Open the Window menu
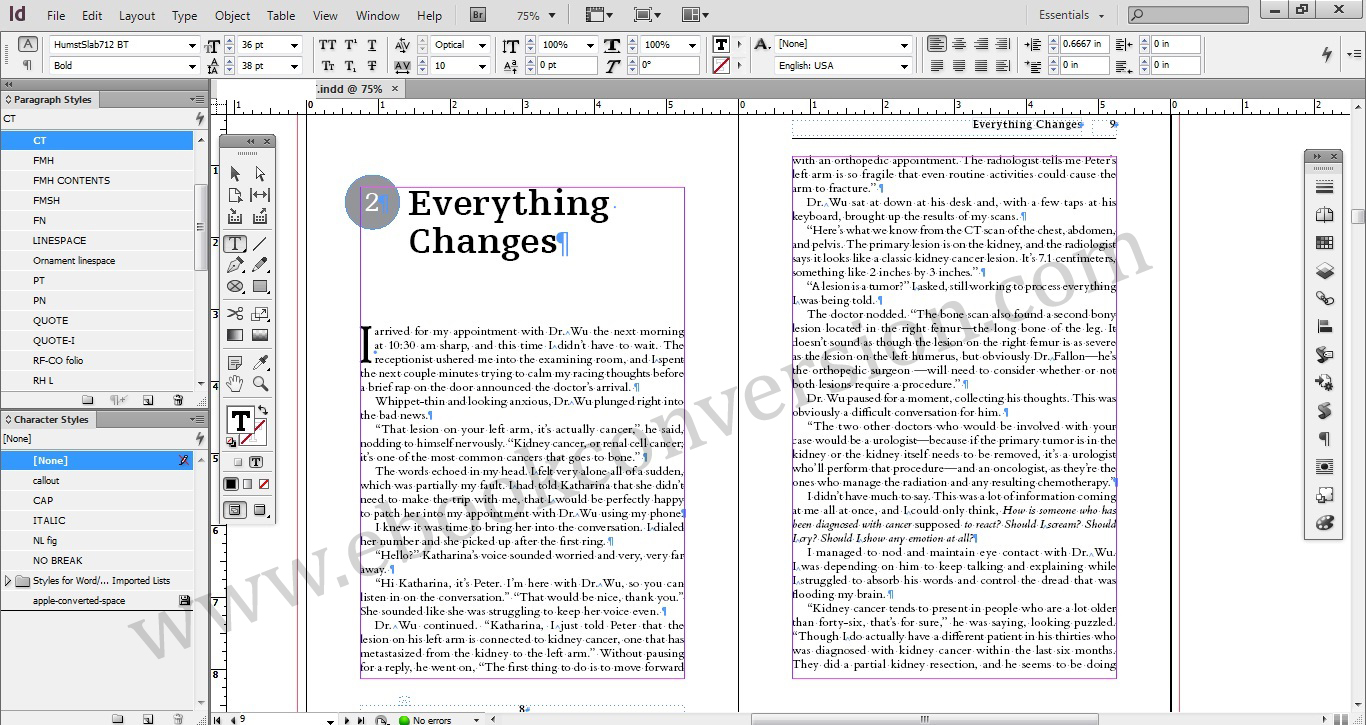This screenshot has width=1366, height=725. [377, 16]
